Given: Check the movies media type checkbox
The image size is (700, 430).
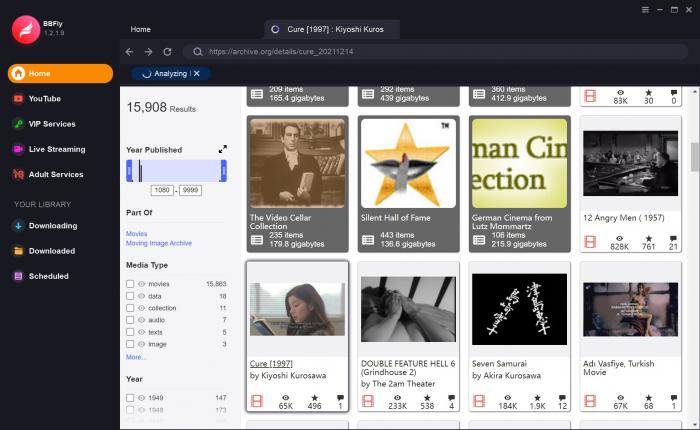Looking at the screenshot, I should tap(130, 284).
